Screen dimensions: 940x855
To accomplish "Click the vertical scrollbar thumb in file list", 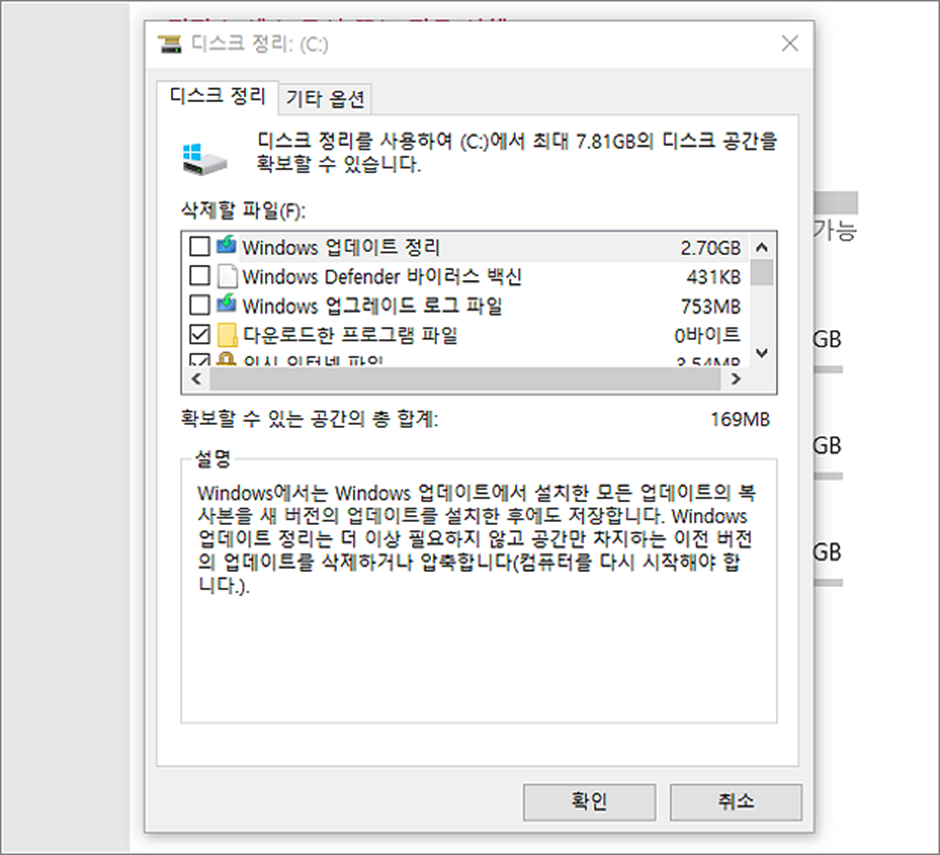I will pyautogui.click(x=761, y=272).
